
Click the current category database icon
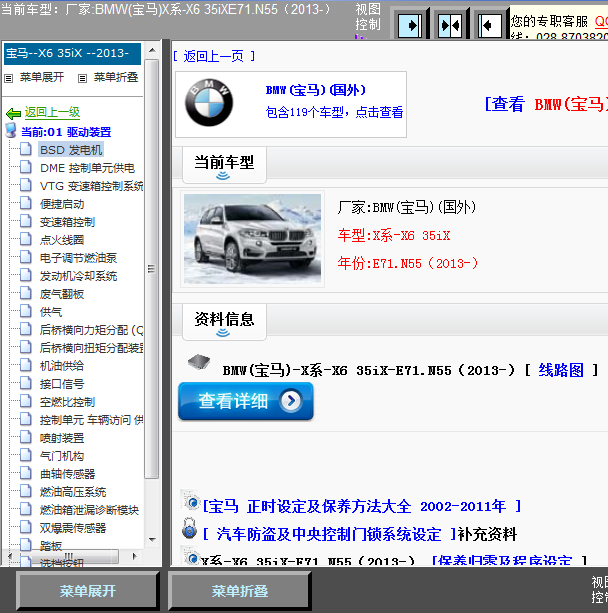(11, 131)
